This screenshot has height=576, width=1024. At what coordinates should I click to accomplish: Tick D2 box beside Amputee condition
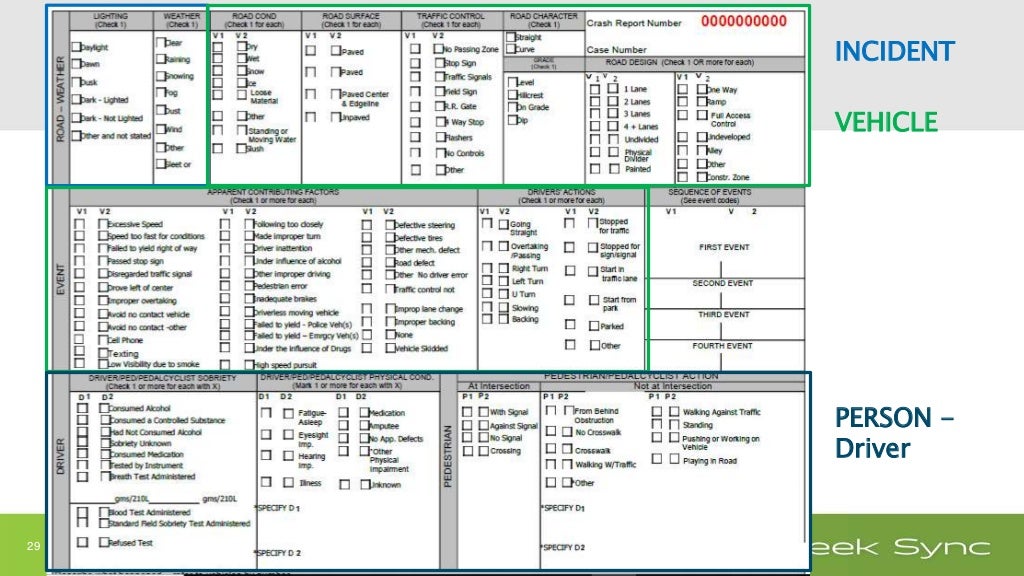coord(364,425)
